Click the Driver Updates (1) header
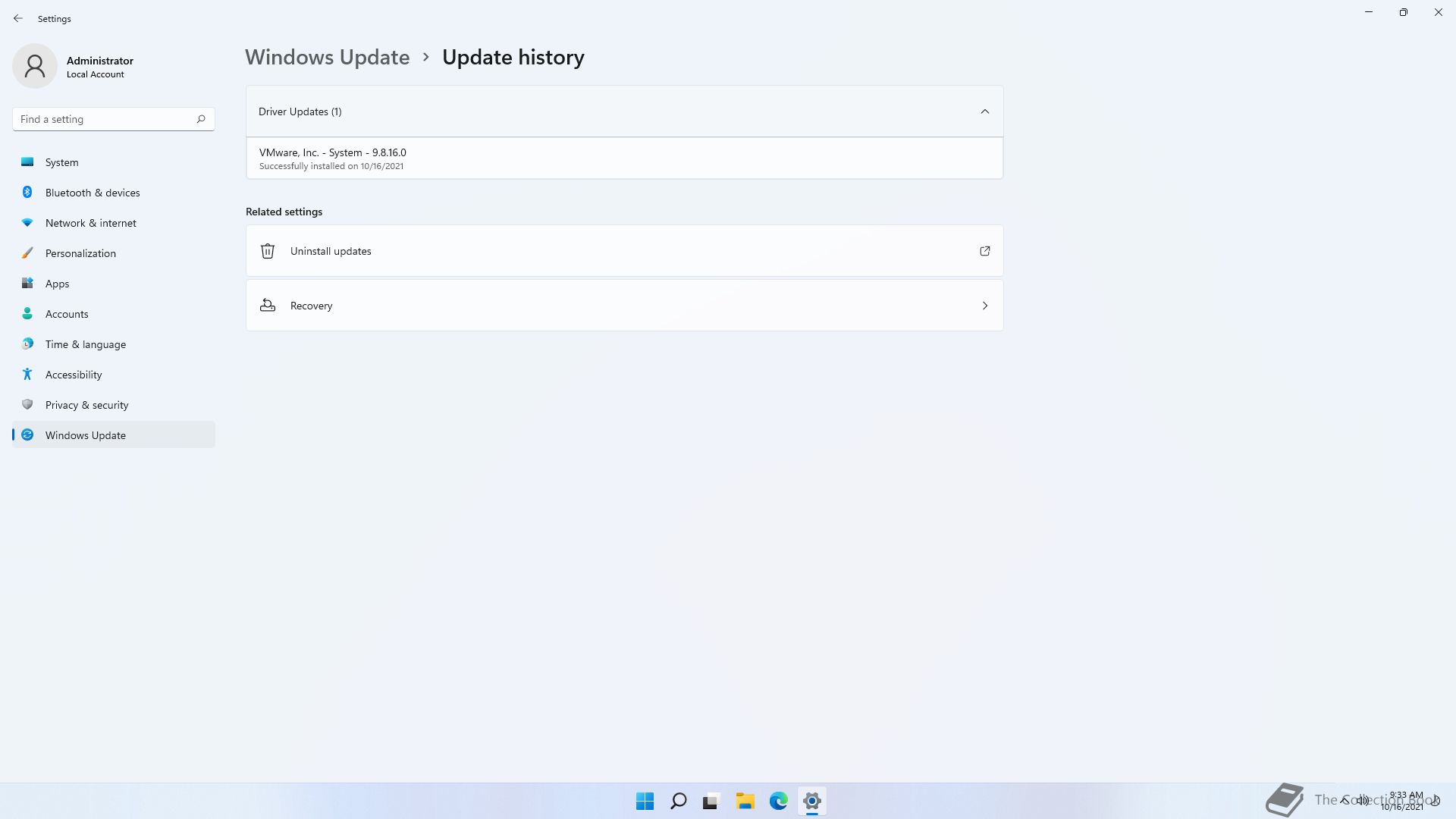1456x819 pixels. click(x=624, y=111)
